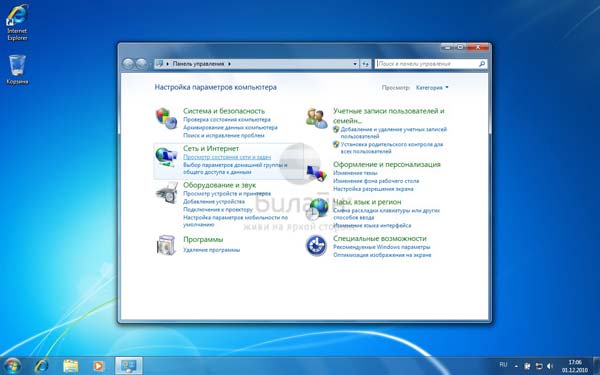Viewport: 600px width, 375px height.
Task: Open Учетные записи пользователей heading
Action: (x=388, y=116)
